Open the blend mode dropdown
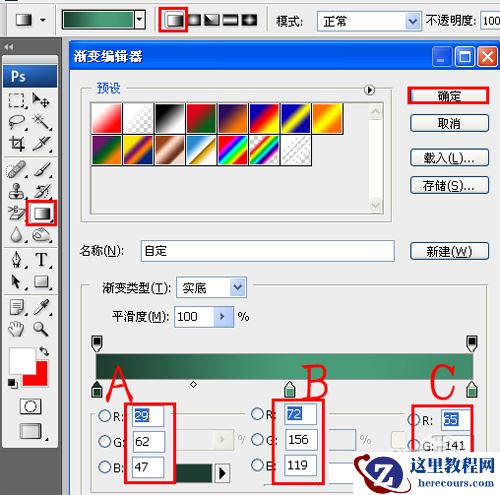This screenshot has width=500, height=495. coord(412,21)
